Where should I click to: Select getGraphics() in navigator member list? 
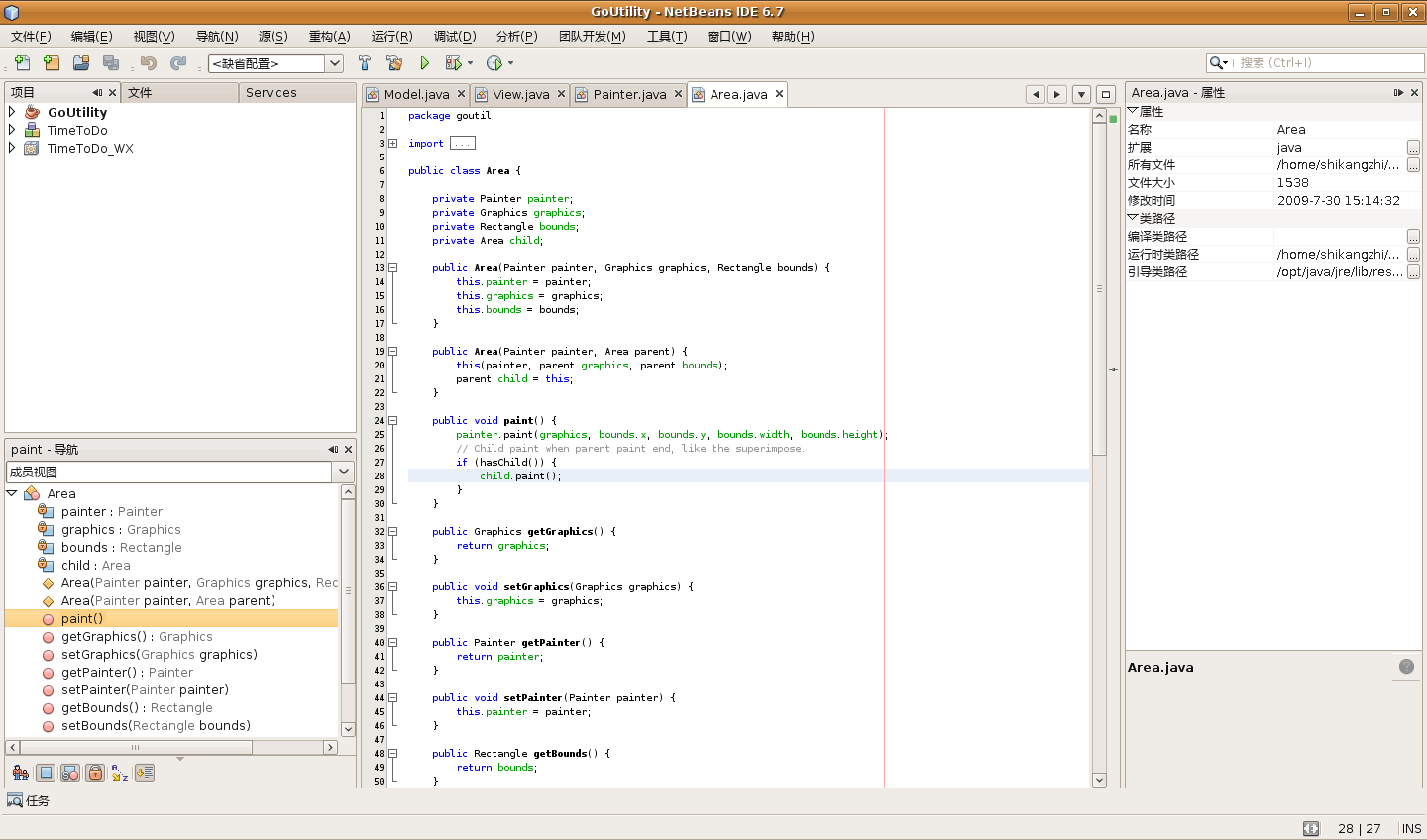pos(137,636)
